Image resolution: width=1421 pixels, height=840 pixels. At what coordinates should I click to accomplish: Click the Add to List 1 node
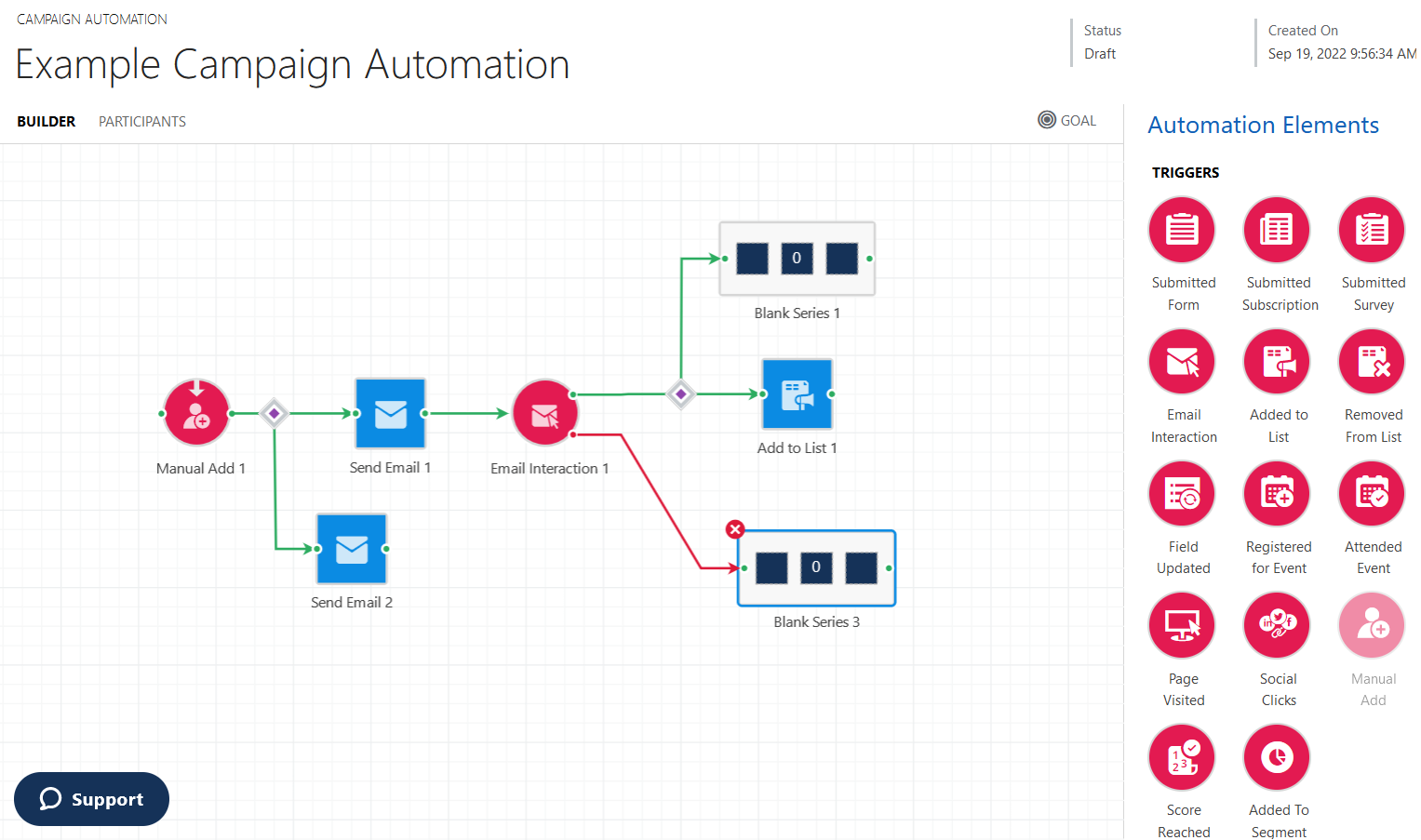(798, 394)
